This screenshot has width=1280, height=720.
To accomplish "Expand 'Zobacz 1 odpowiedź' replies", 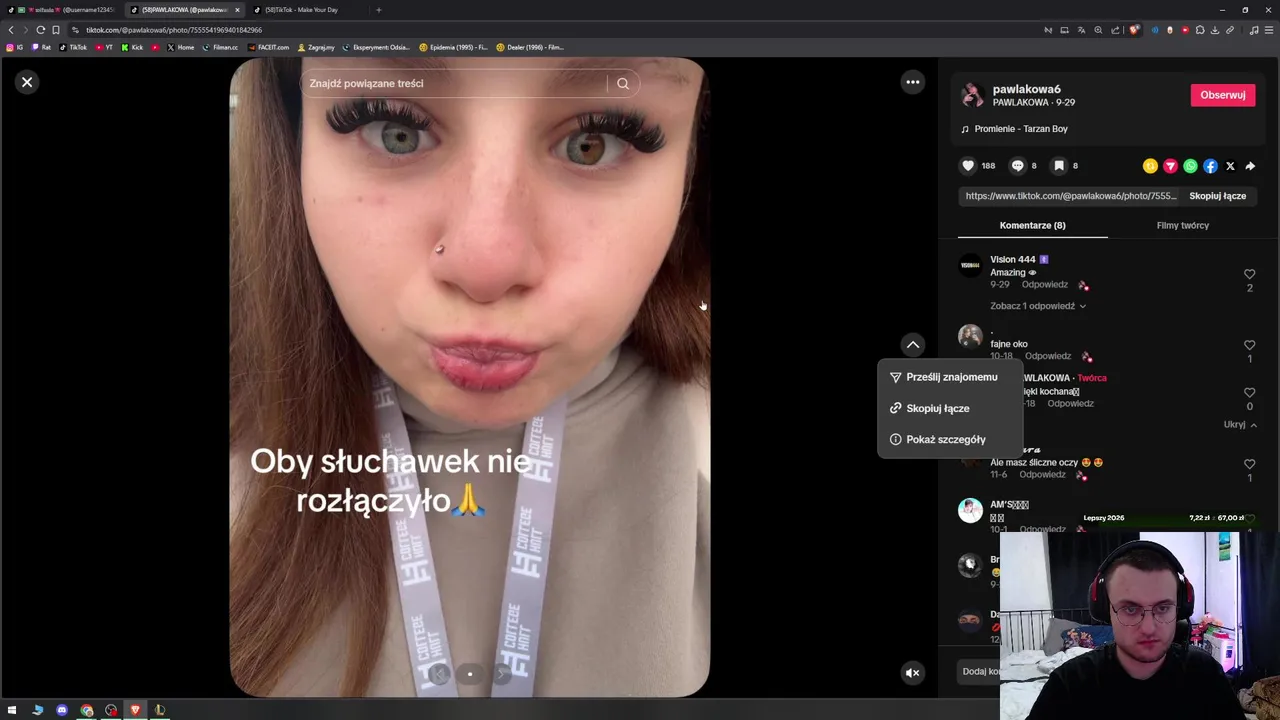I will (1037, 306).
